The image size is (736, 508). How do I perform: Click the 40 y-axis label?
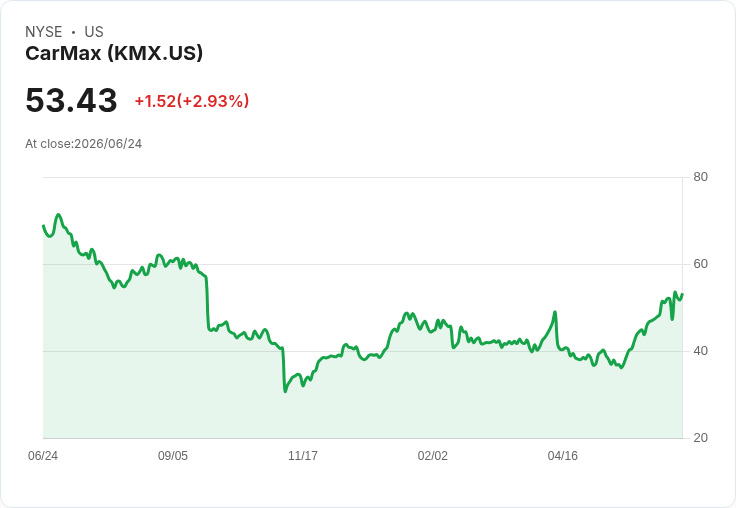pos(700,351)
